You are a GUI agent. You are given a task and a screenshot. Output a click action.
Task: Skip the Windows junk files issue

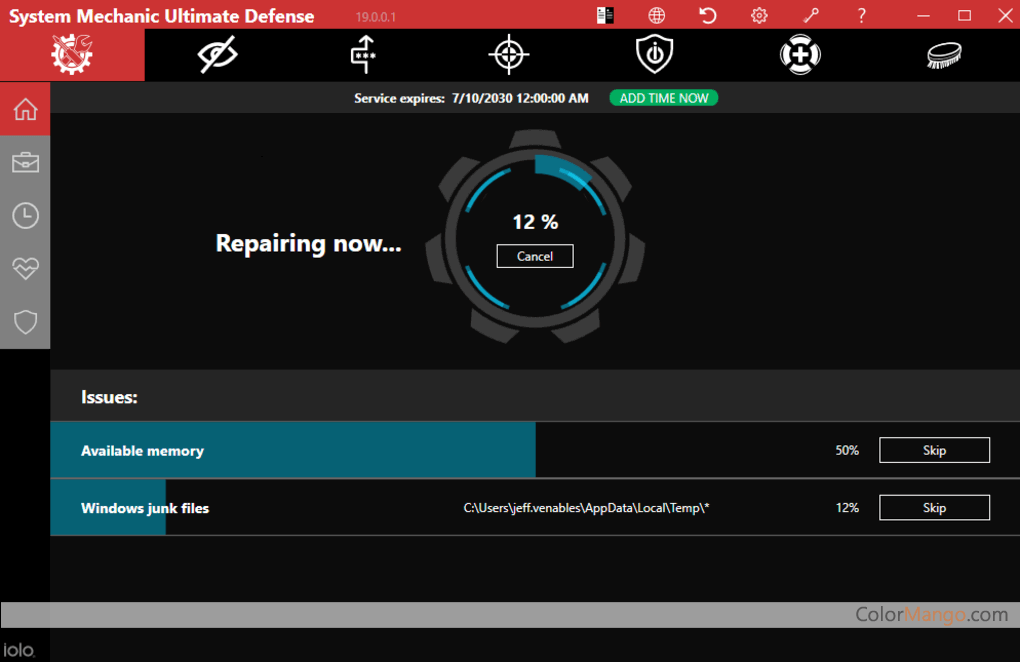pyautogui.click(x=934, y=508)
